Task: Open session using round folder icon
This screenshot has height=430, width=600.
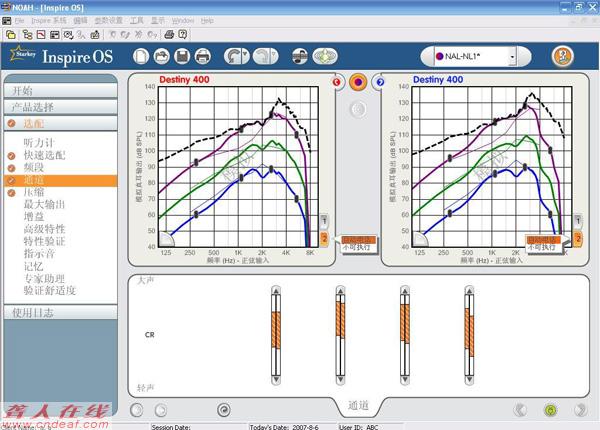Action: [x=161, y=56]
